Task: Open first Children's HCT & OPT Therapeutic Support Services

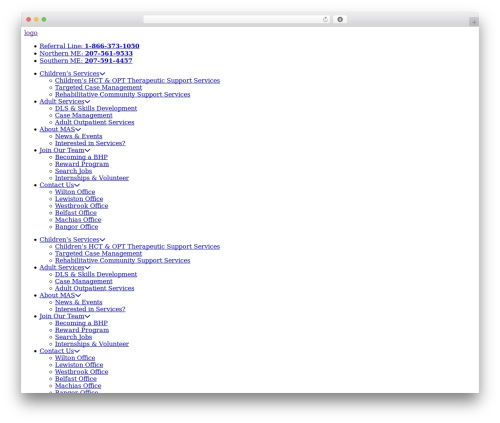Action: (x=137, y=80)
